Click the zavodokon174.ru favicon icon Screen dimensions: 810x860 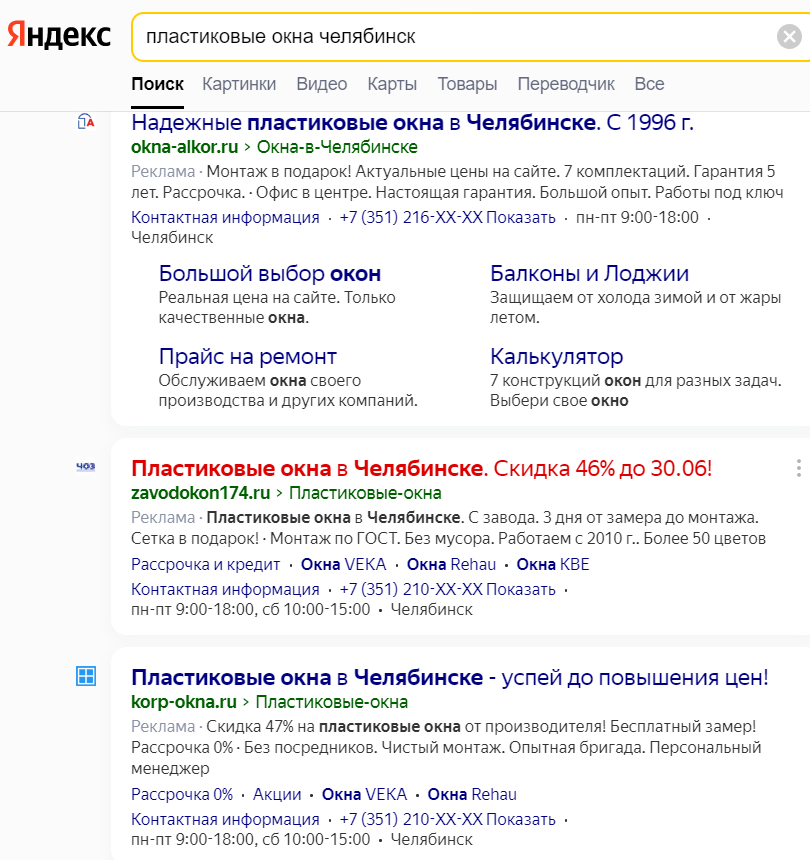(x=86, y=466)
